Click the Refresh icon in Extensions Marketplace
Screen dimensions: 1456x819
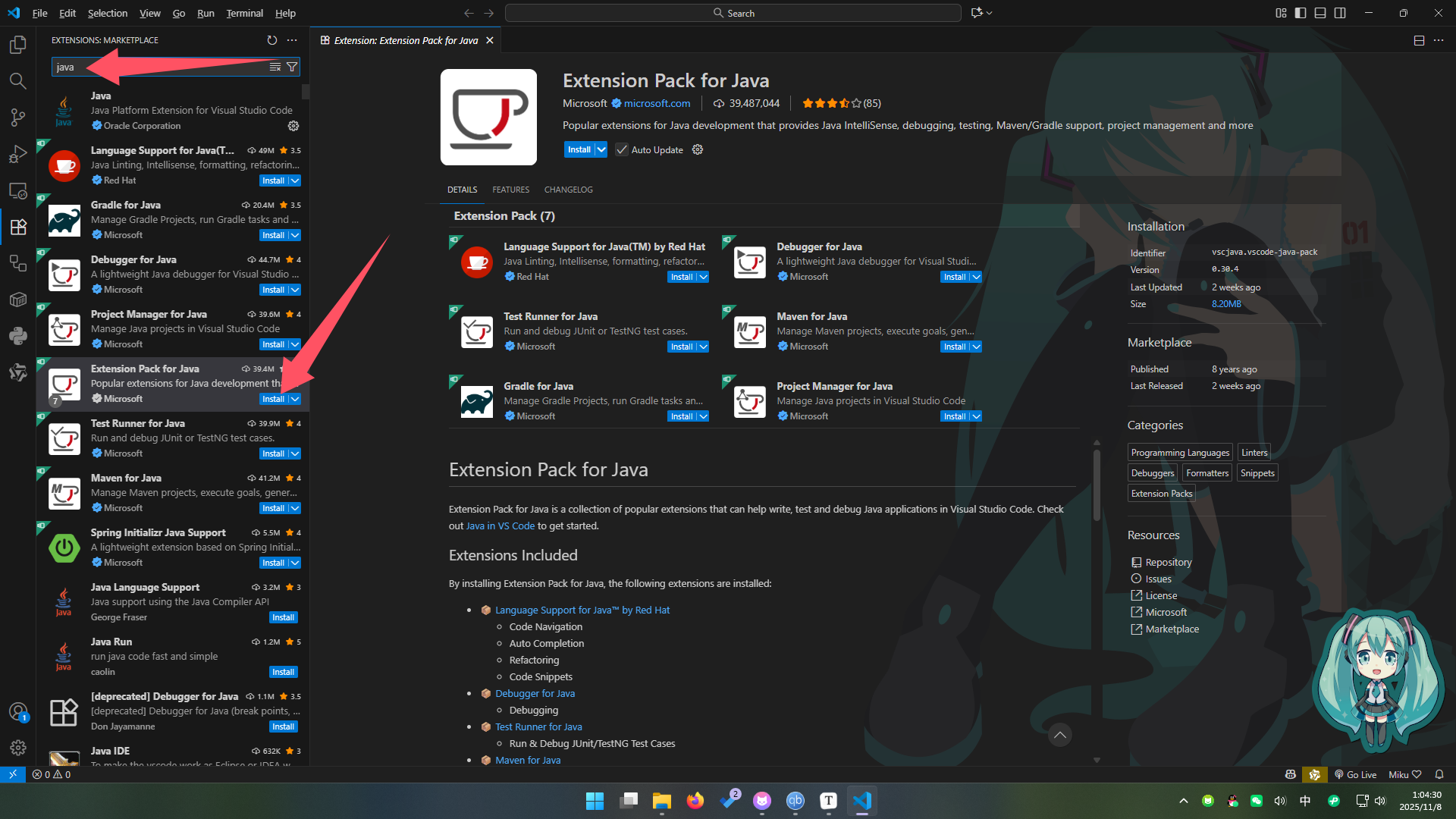pyautogui.click(x=273, y=40)
